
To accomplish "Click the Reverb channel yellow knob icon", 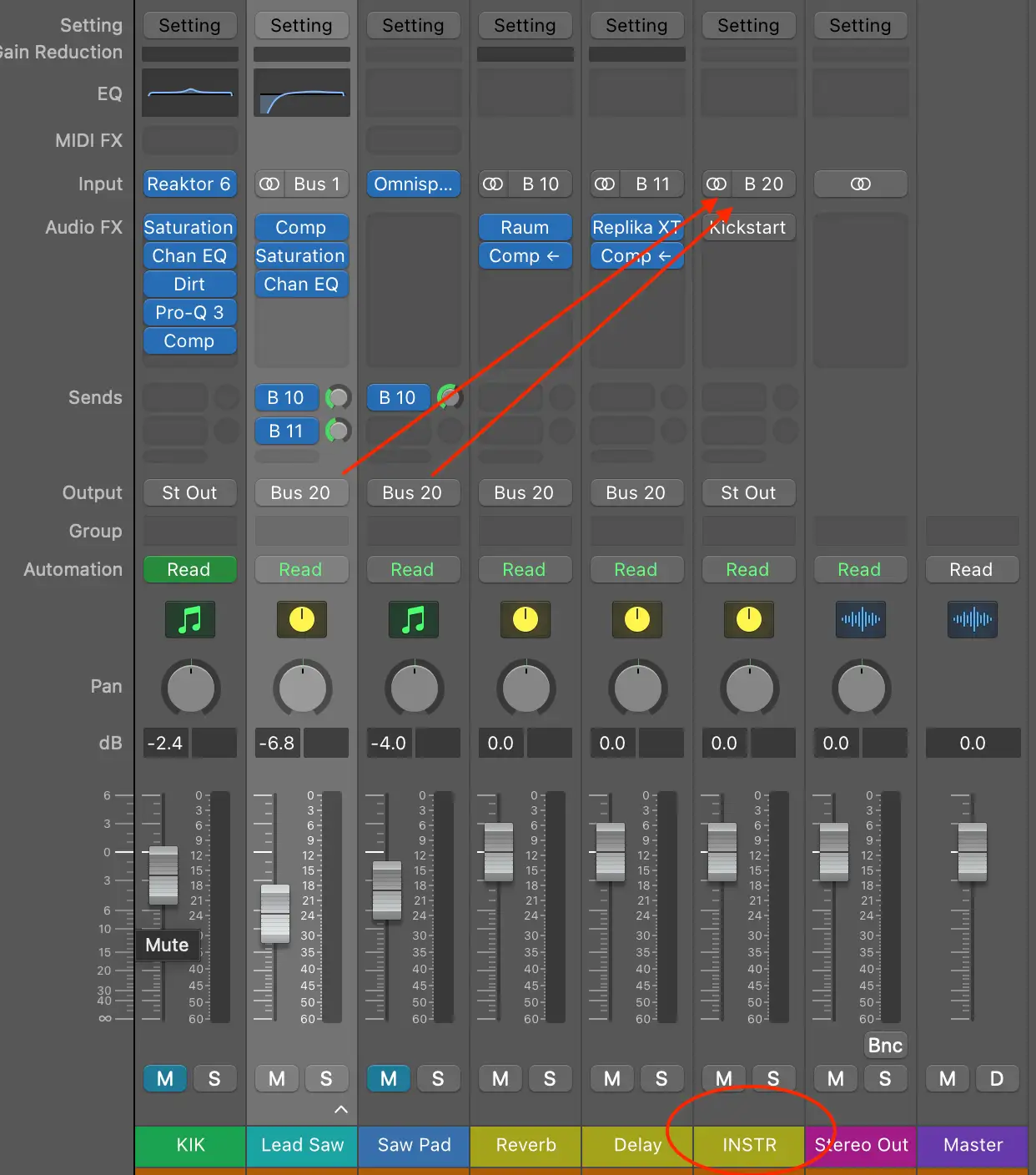I will coord(526,619).
